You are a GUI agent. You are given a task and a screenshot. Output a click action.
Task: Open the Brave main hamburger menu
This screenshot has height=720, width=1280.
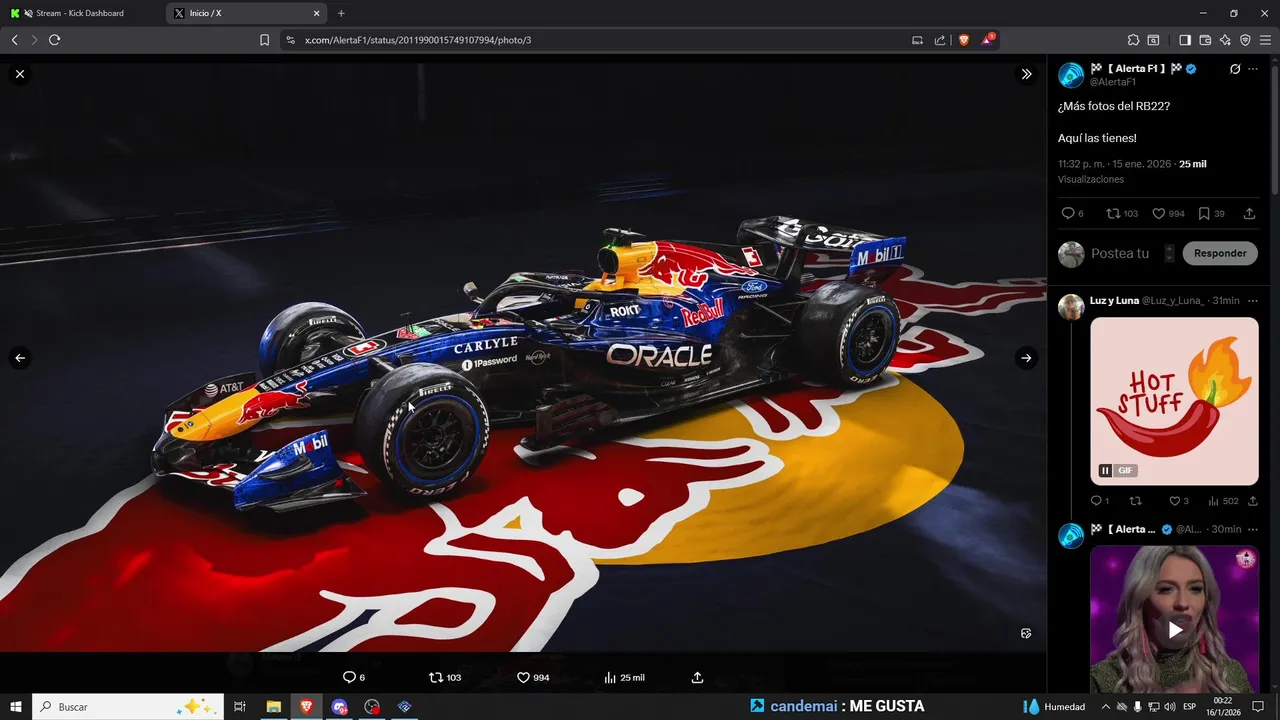[1265, 40]
